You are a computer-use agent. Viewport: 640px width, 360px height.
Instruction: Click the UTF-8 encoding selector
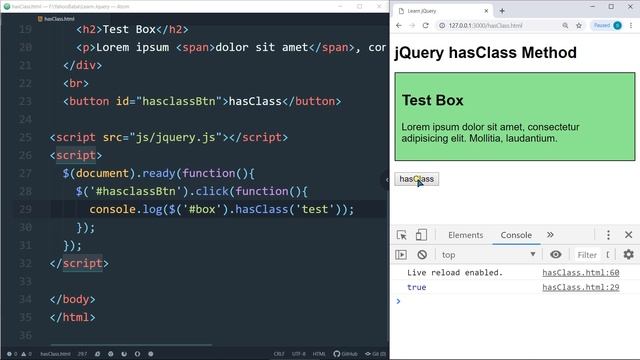(299, 354)
